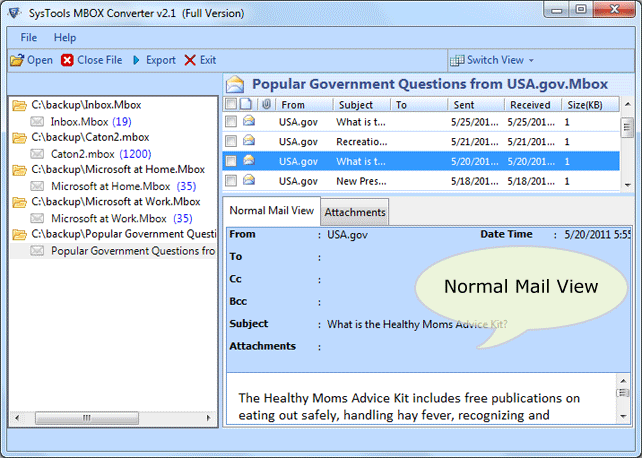Click the large mail icon beside mailbox title
Image resolution: width=642 pixels, height=458 pixels.
click(x=235, y=84)
